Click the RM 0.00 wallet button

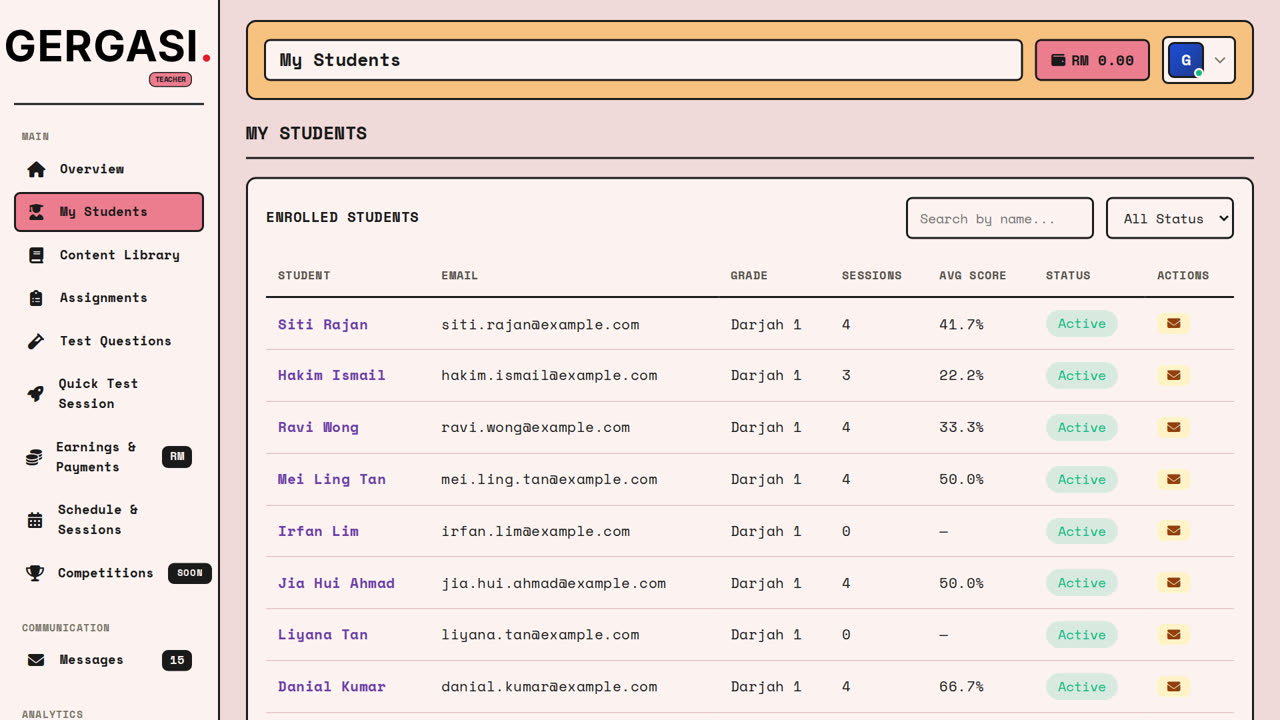click(x=1092, y=60)
